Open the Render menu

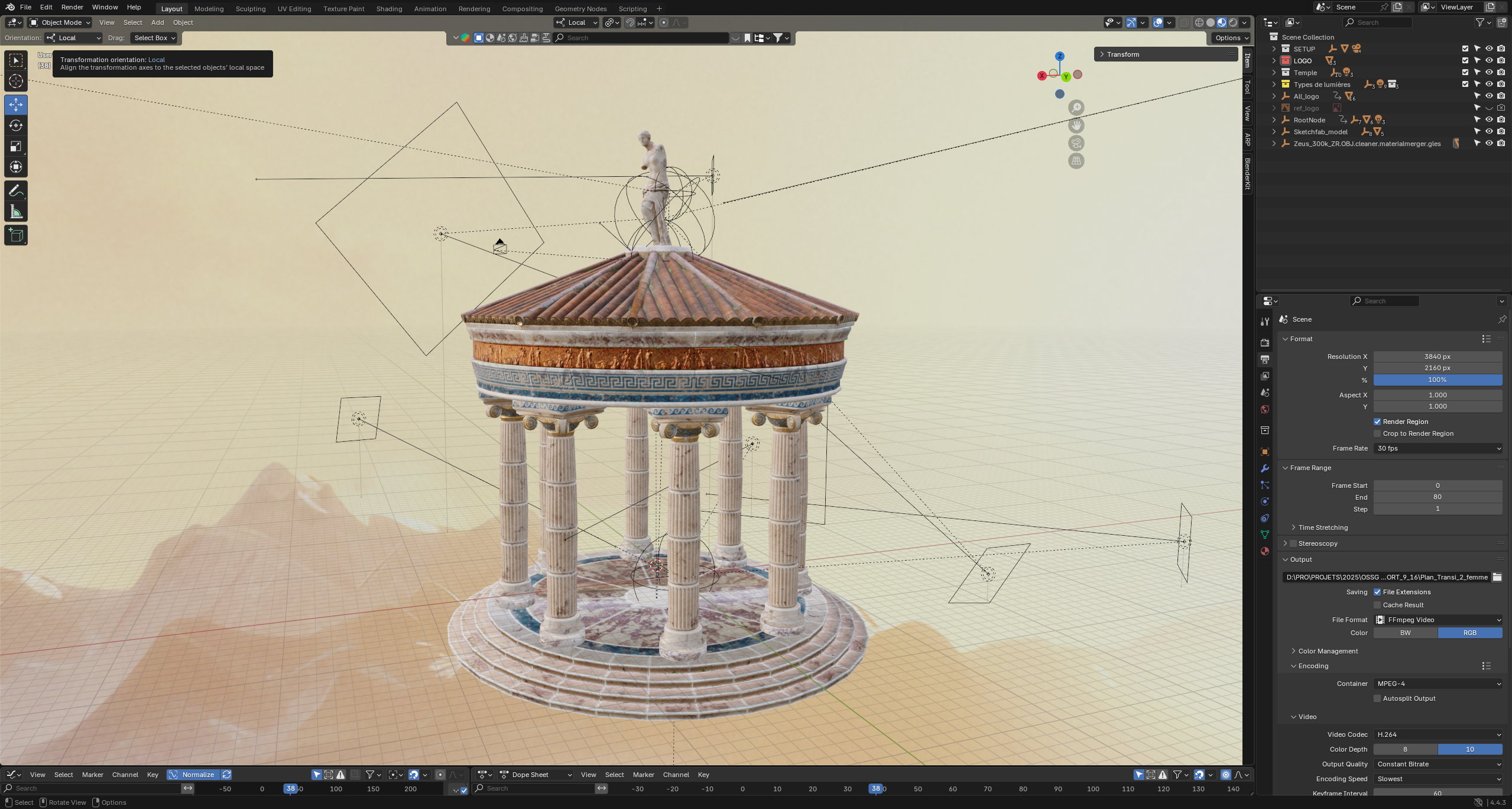[x=72, y=7]
